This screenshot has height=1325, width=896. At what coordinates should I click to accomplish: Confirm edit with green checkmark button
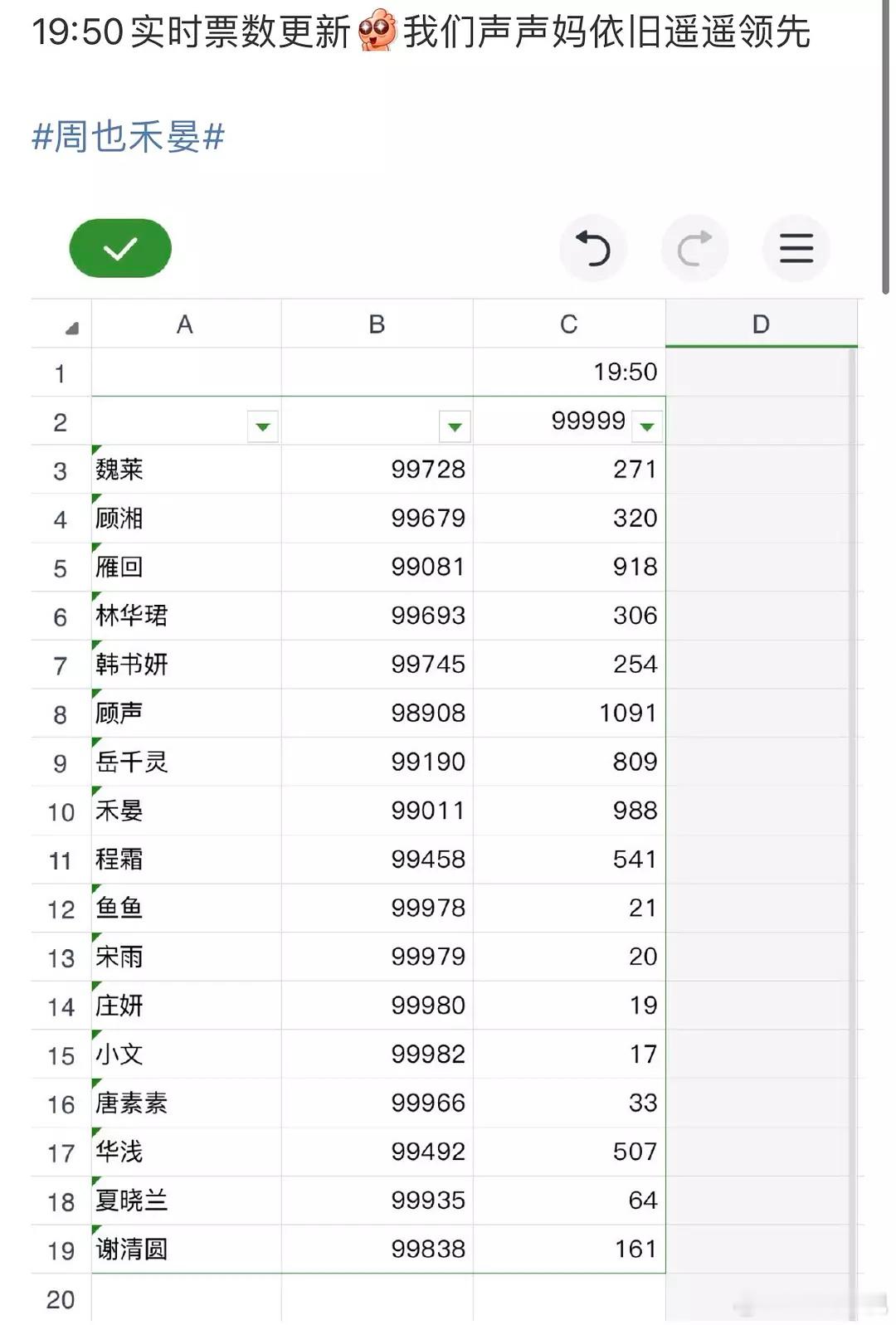point(120,248)
